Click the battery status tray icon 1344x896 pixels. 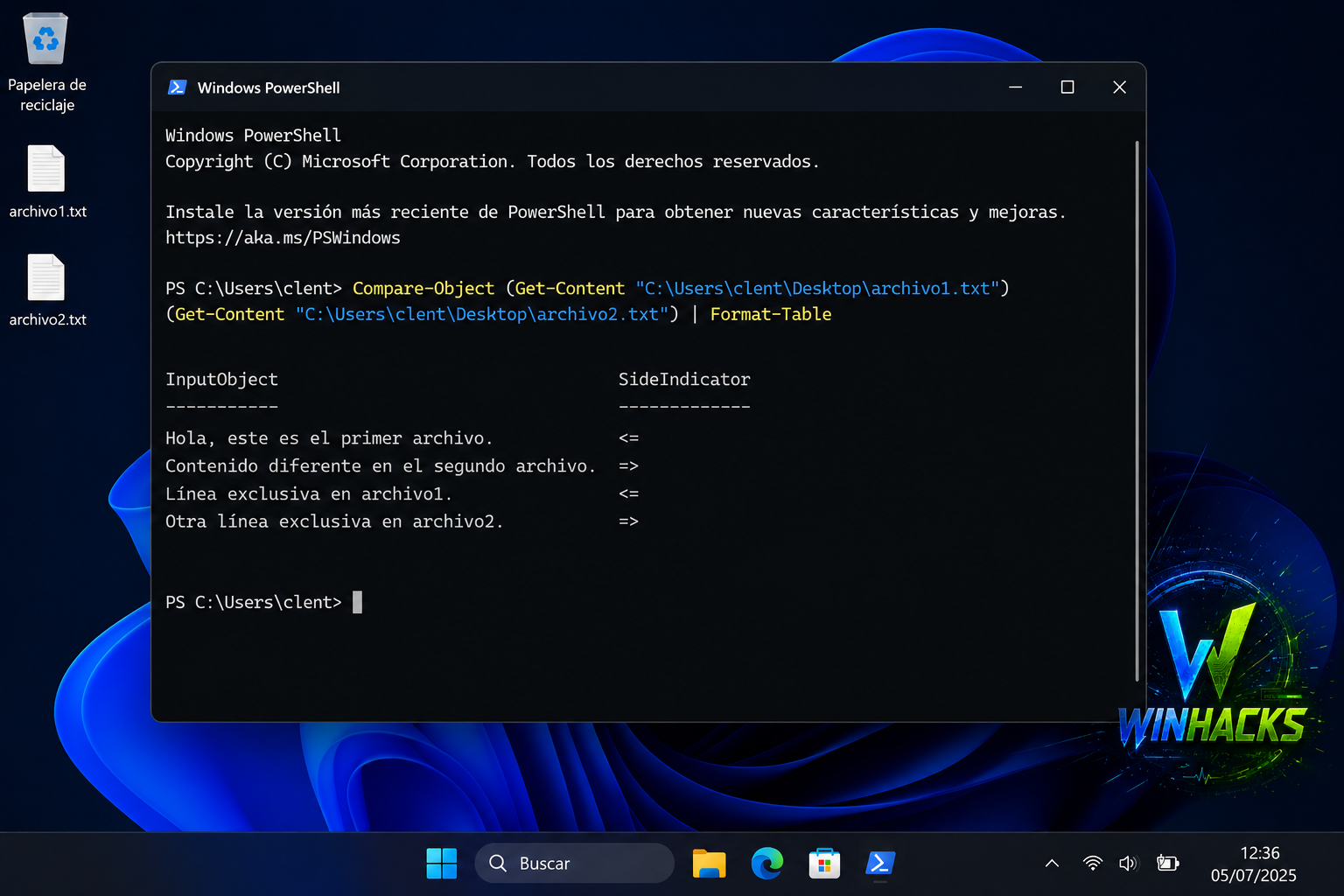coord(1167,864)
